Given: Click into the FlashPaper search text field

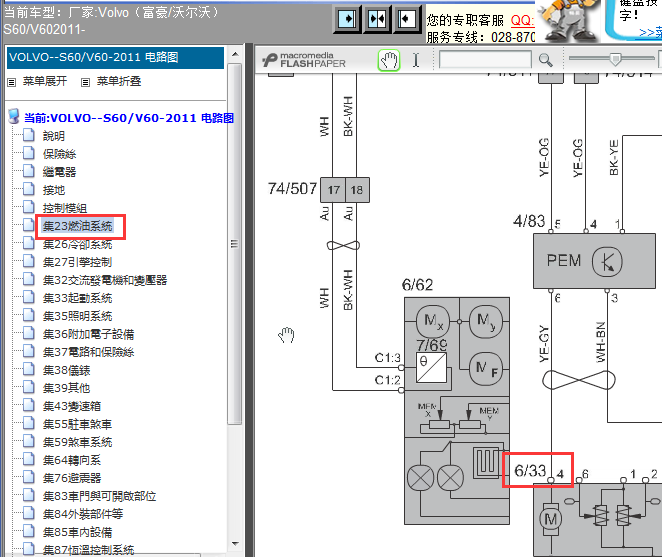Looking at the screenshot, I should [x=485, y=60].
